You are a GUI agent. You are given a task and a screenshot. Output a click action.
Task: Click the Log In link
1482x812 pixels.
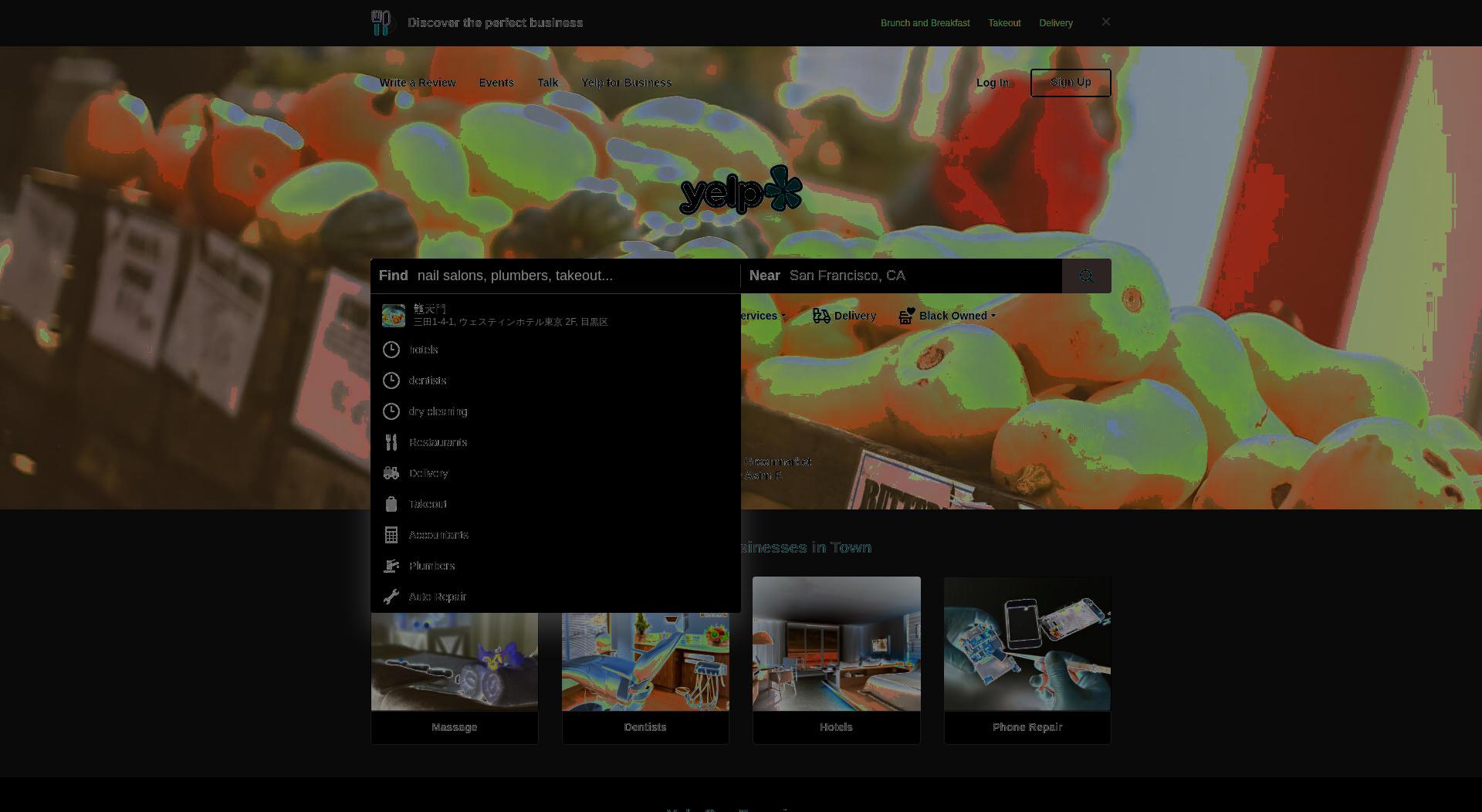pos(992,83)
